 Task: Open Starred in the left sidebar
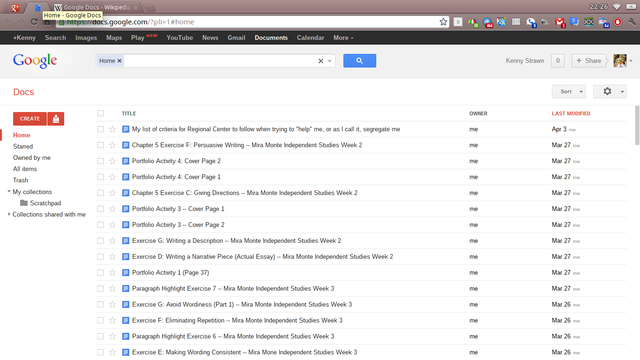23,147
